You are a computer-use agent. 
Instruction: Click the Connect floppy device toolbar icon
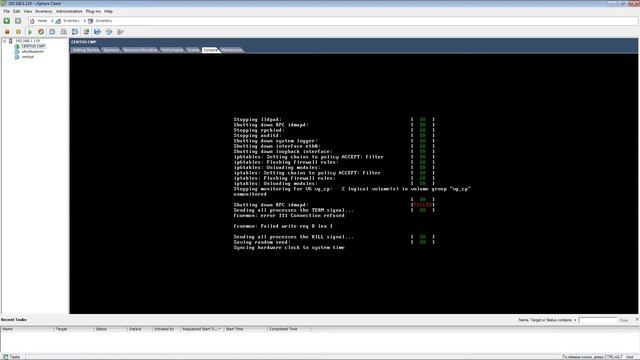pyautogui.click(x=98, y=32)
